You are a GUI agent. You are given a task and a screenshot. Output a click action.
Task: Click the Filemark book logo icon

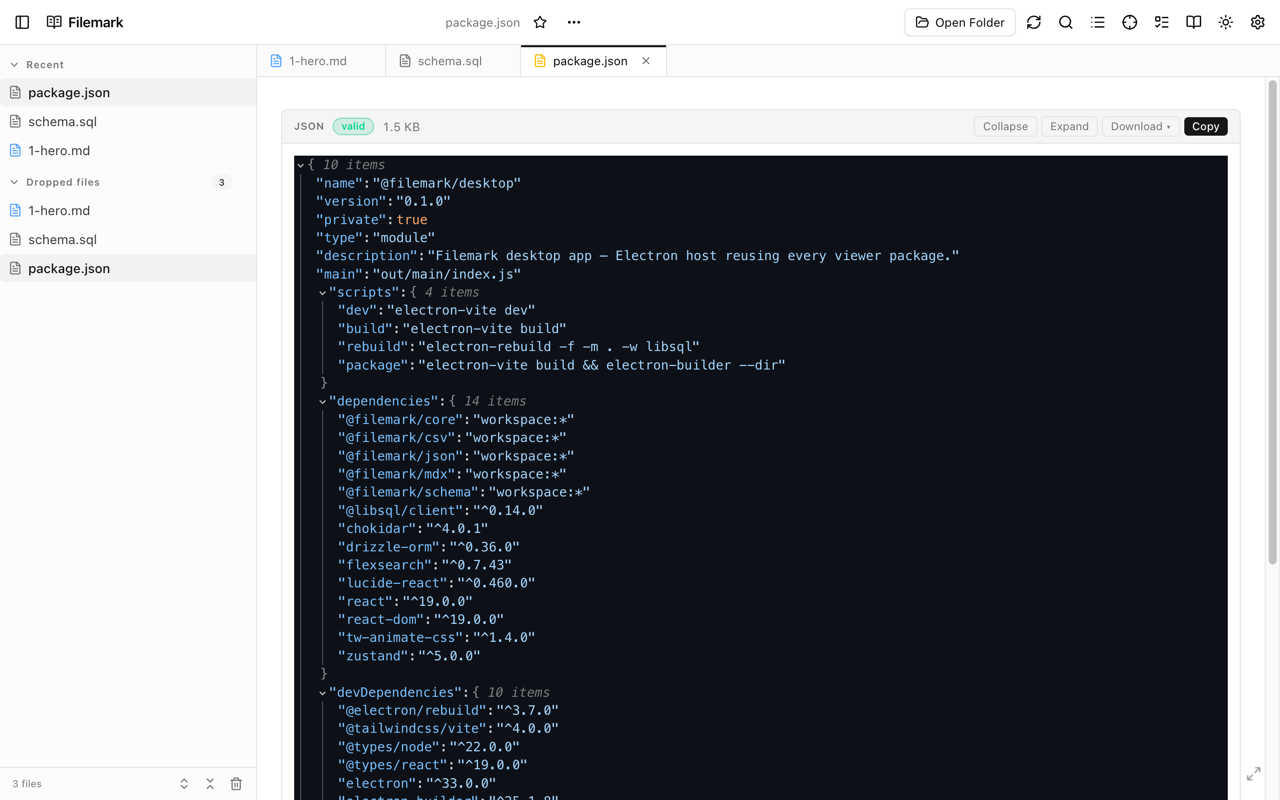tap(54, 22)
